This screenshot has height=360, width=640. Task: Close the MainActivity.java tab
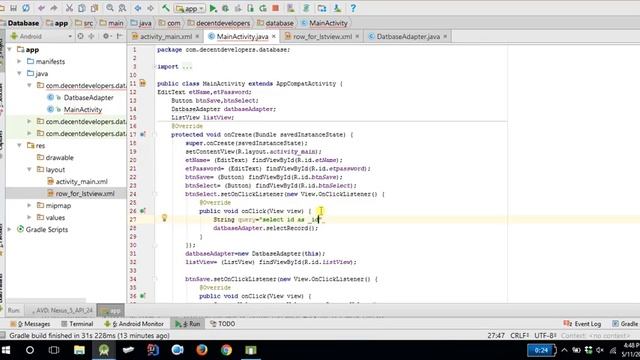274,36
